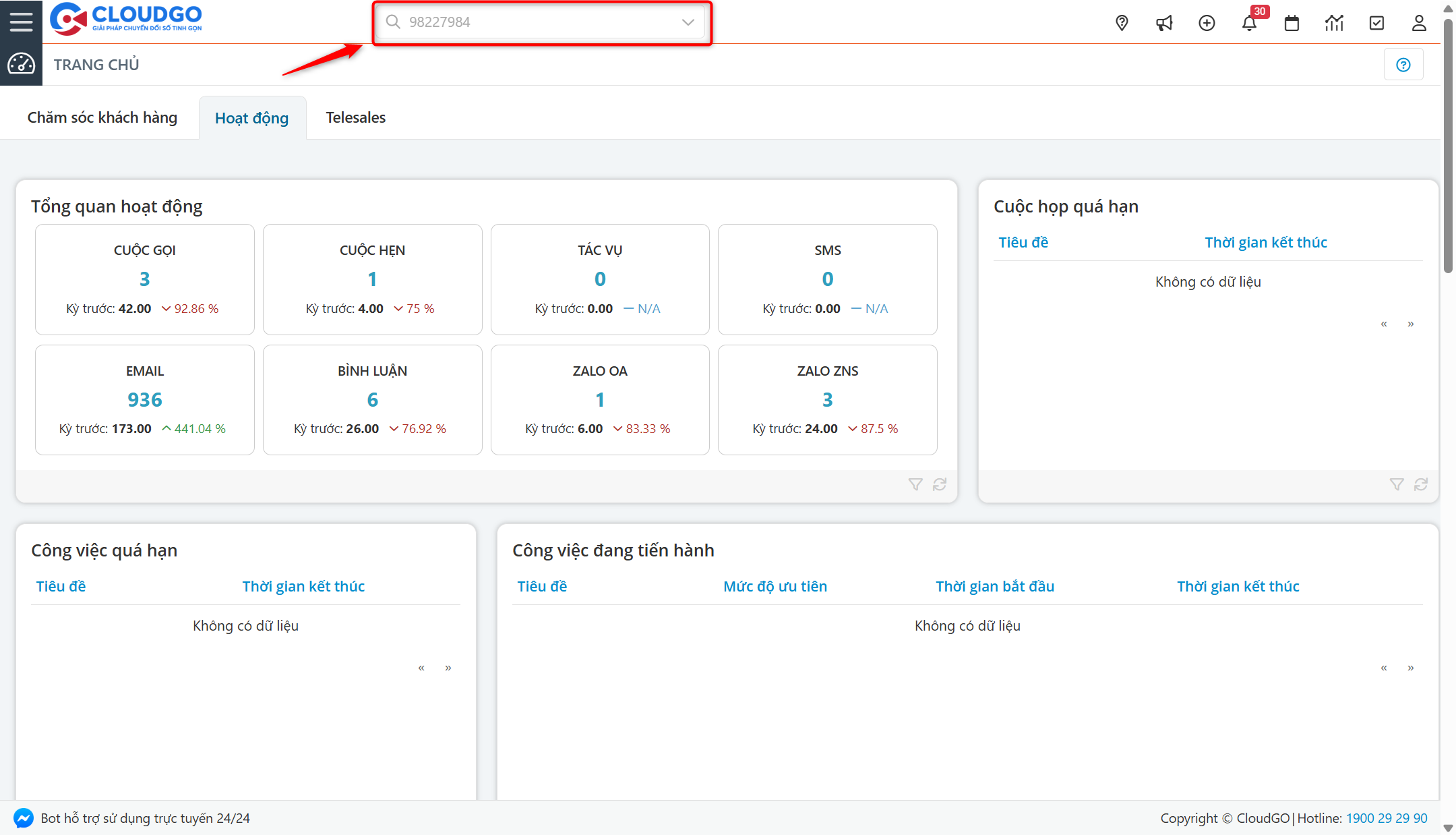Switch to the Telesales tab

[x=355, y=117]
